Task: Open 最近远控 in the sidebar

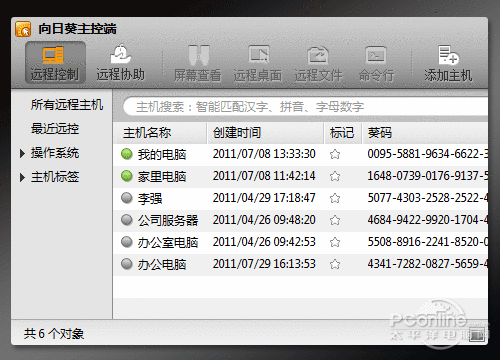Action: click(x=55, y=129)
